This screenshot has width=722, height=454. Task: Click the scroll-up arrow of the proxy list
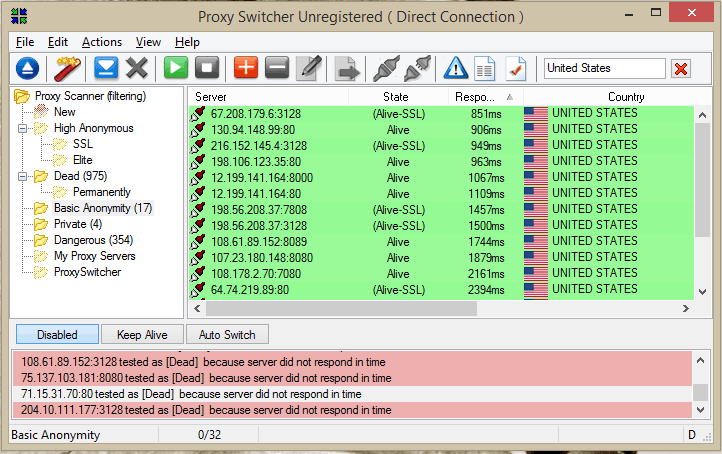point(702,115)
